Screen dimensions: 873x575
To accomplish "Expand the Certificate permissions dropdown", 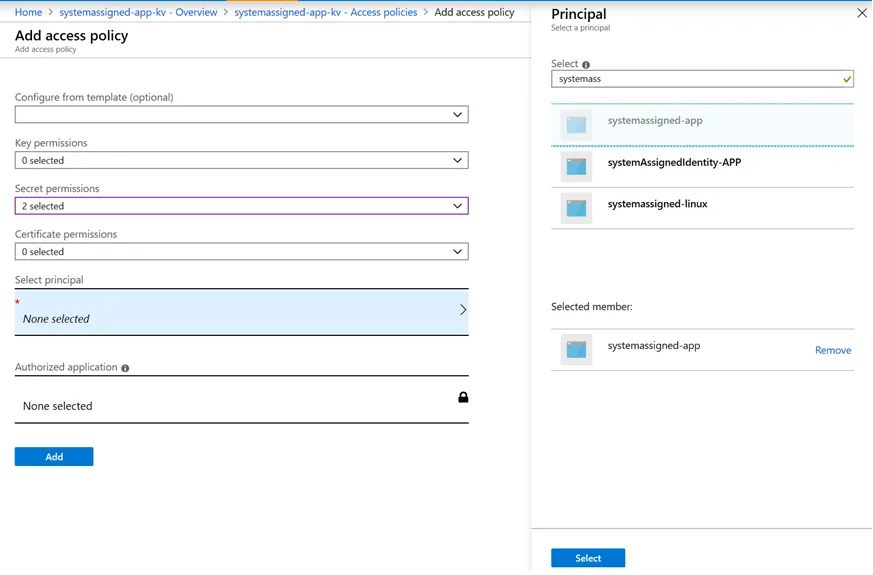I will (241, 252).
